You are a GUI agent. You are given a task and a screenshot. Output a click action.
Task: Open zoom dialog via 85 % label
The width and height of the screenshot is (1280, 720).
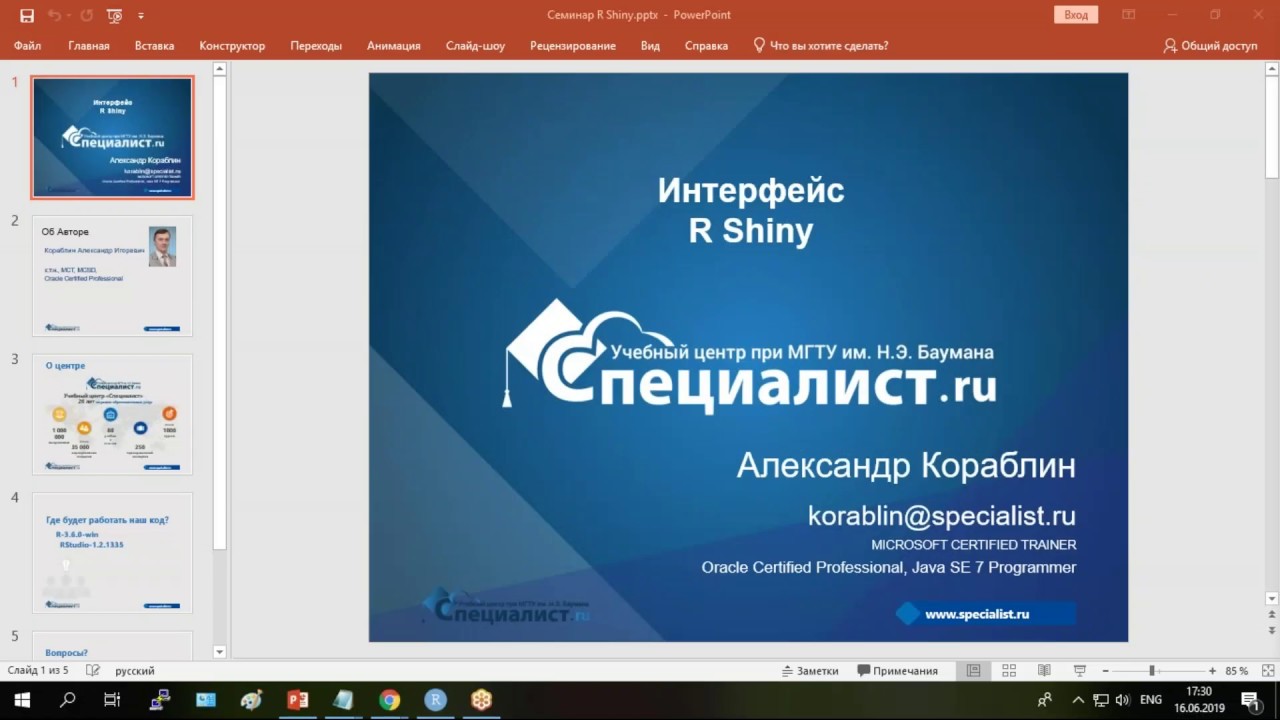pyautogui.click(x=1237, y=671)
